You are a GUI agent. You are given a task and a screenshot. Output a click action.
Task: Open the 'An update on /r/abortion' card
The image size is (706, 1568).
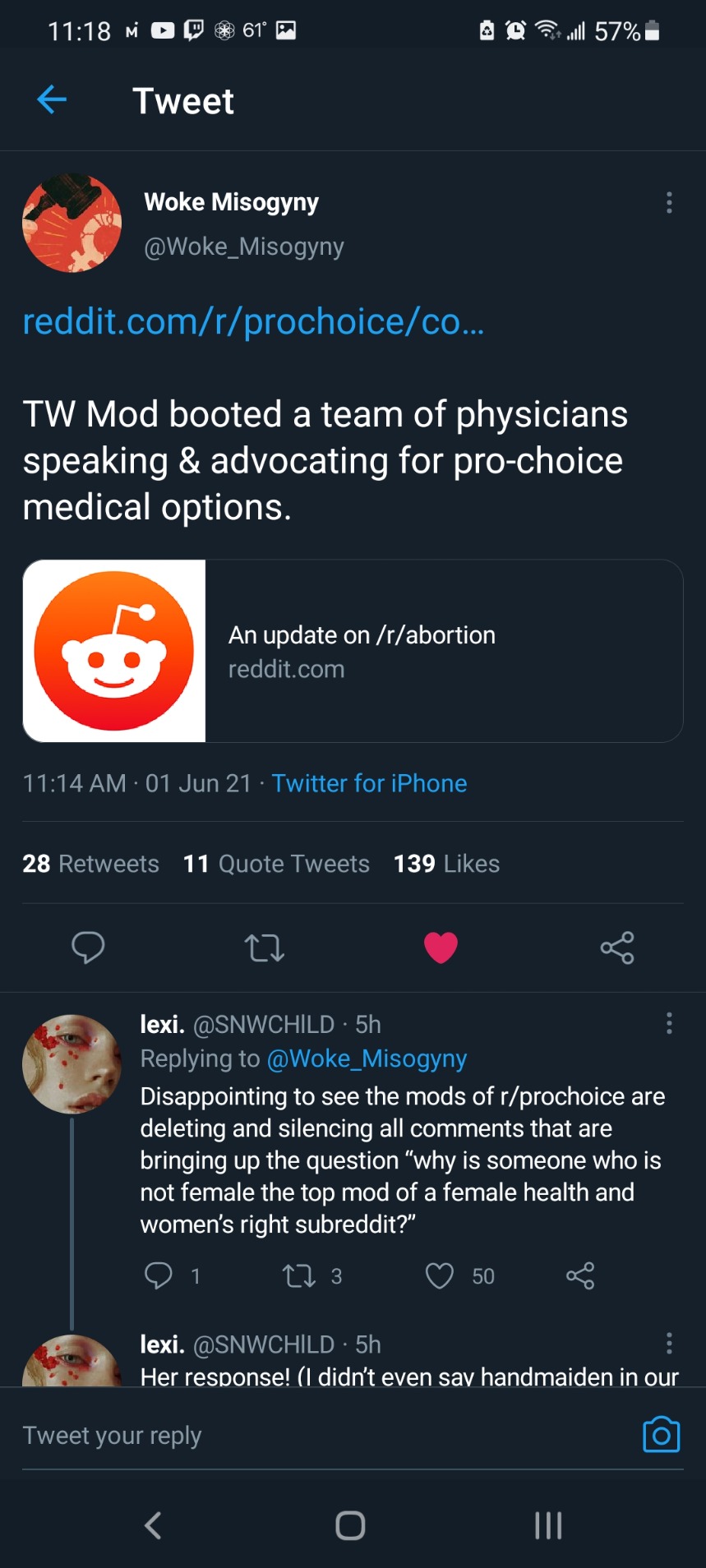click(x=353, y=651)
